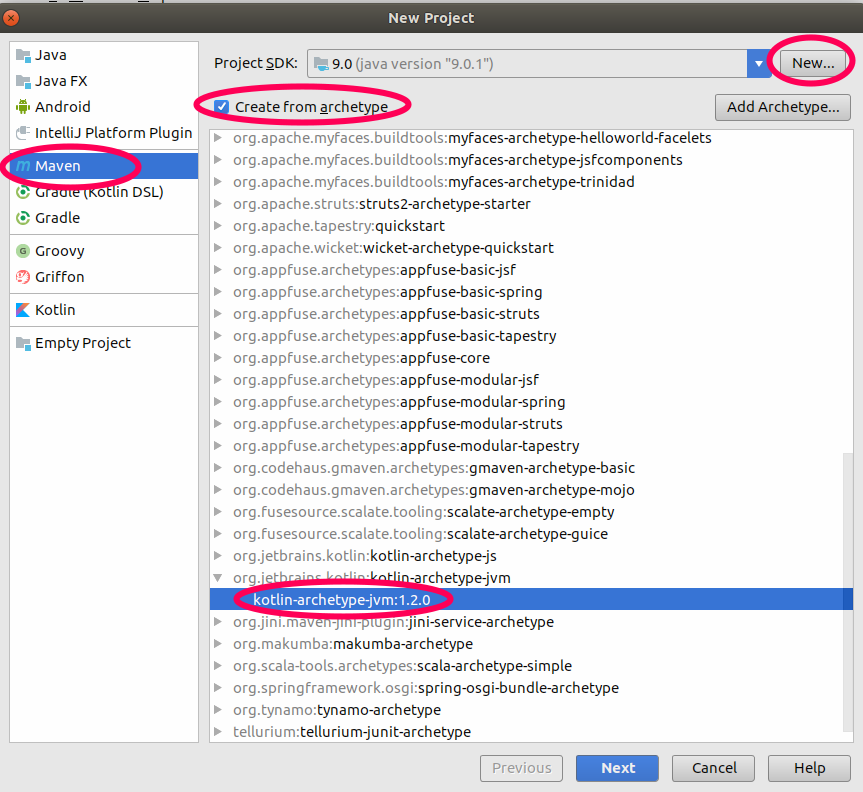Expand the wicket-archetype-quickstart node
Screen dimensions: 863x792
[218, 248]
